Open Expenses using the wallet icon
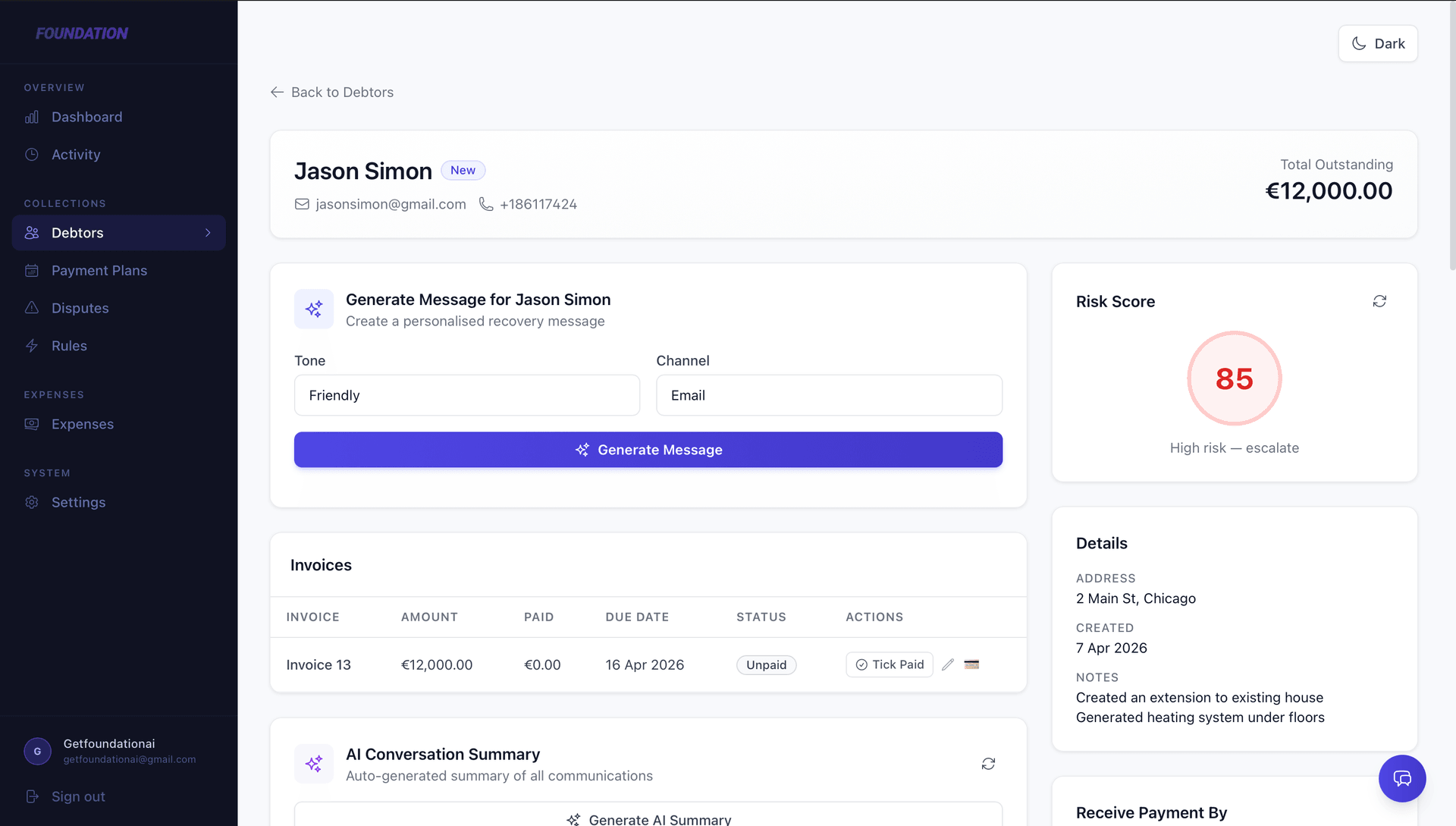Screen dimensions: 1456x826 31,424
